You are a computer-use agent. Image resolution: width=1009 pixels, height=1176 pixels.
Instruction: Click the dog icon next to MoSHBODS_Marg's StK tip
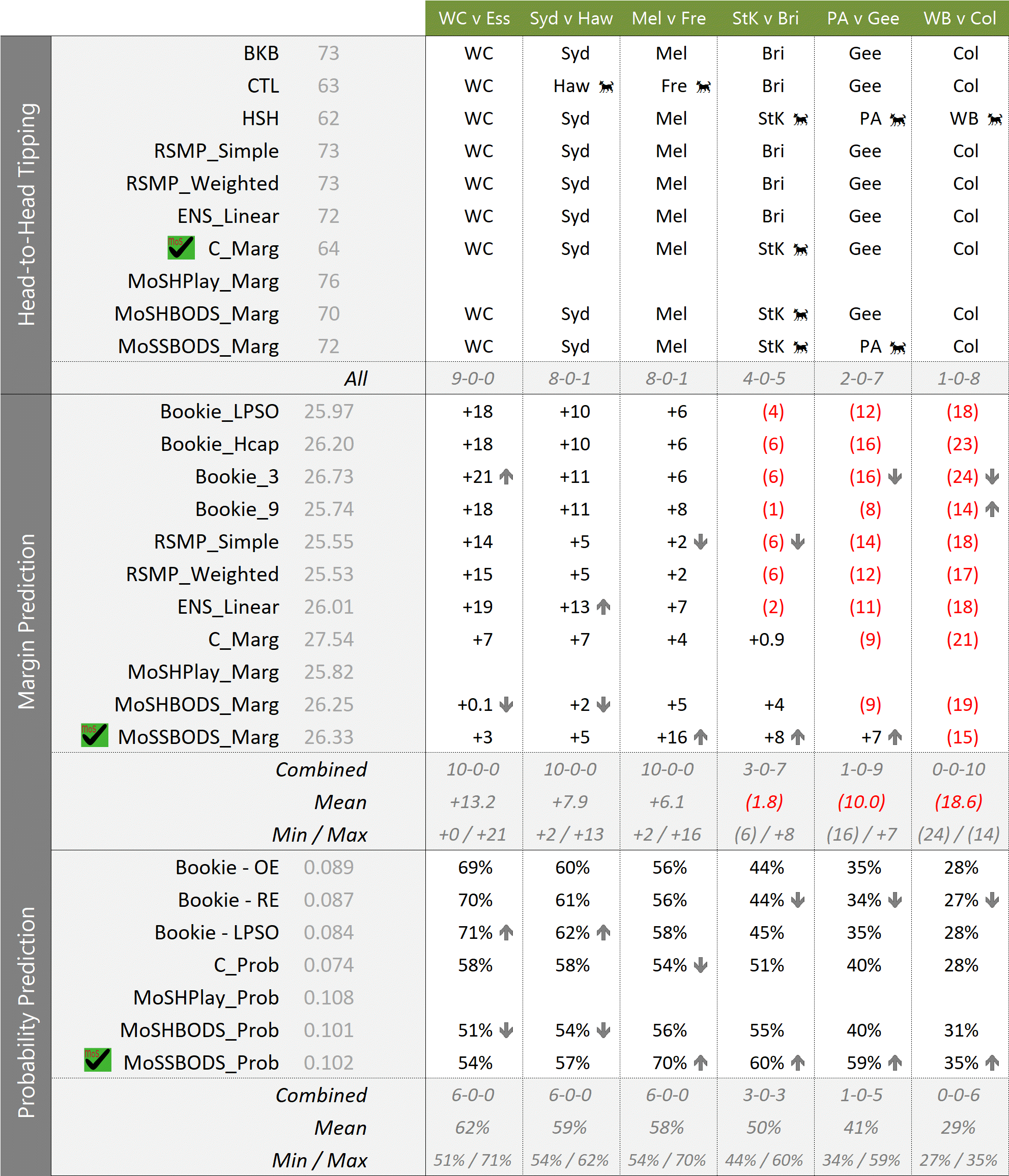point(800,314)
